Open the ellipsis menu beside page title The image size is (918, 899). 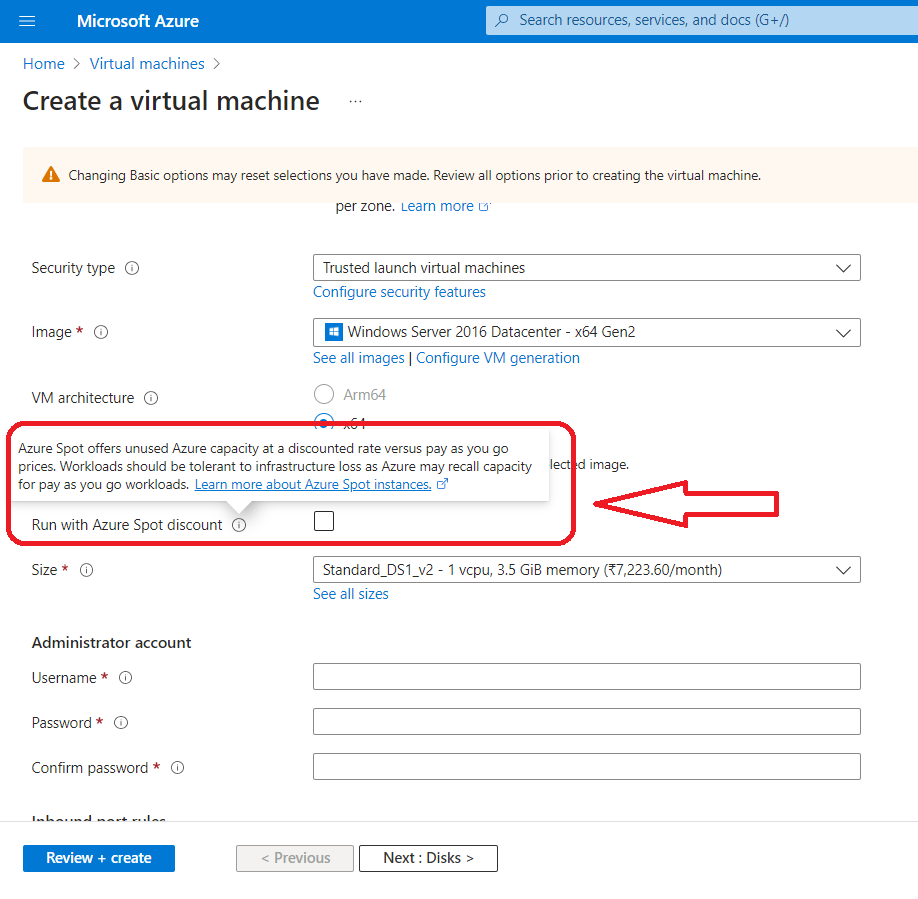click(355, 102)
